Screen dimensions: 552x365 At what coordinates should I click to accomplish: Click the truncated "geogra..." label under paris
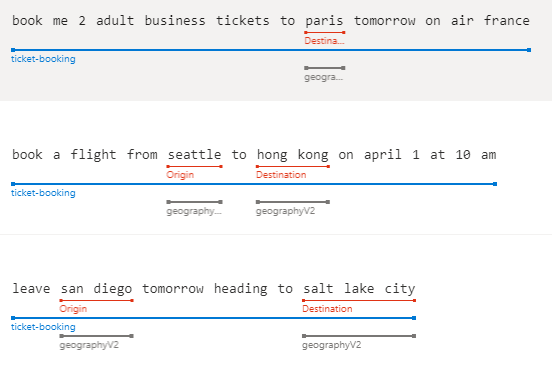coord(324,77)
